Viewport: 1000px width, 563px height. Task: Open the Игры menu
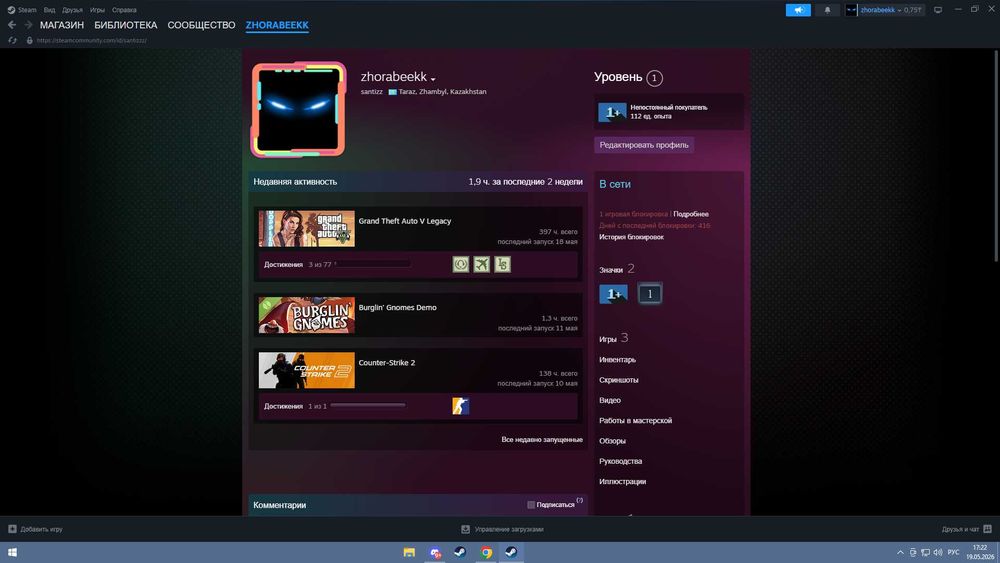[97, 10]
